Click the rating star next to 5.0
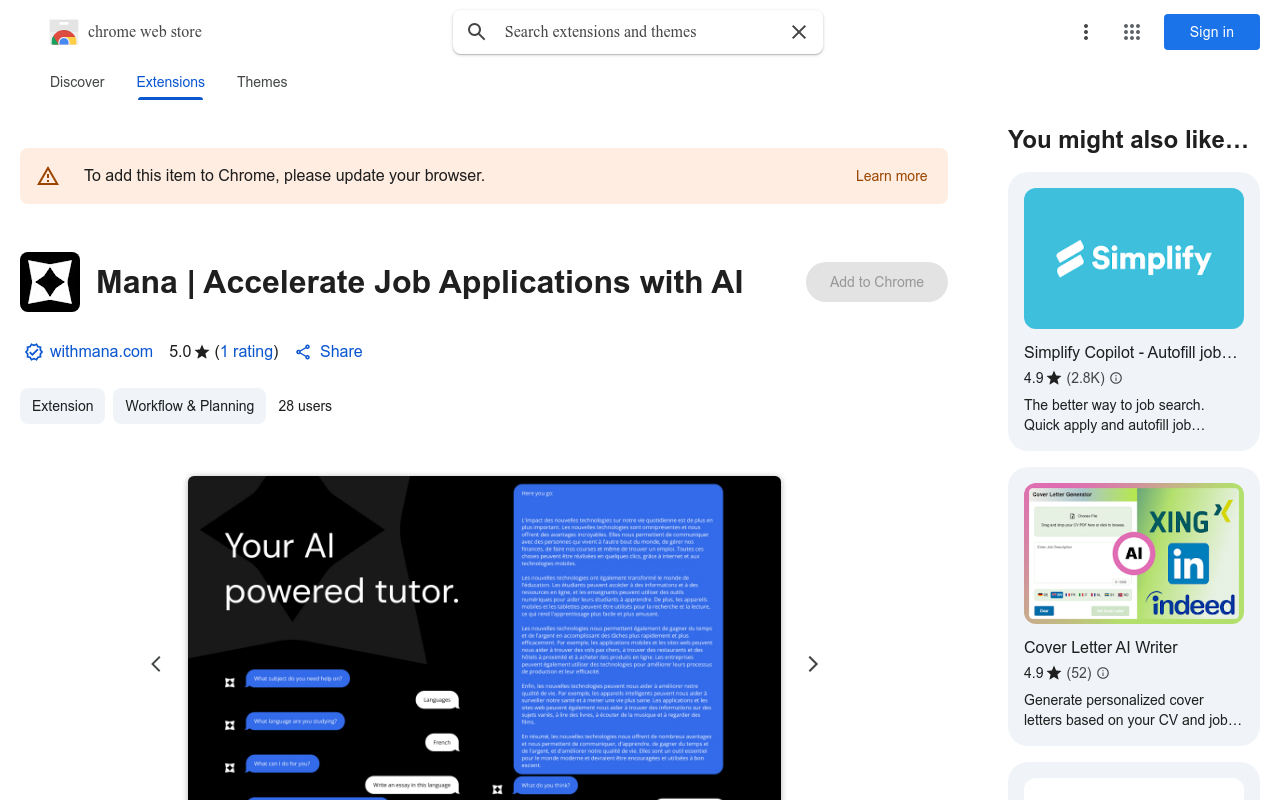This screenshot has width=1280, height=800. (x=202, y=352)
